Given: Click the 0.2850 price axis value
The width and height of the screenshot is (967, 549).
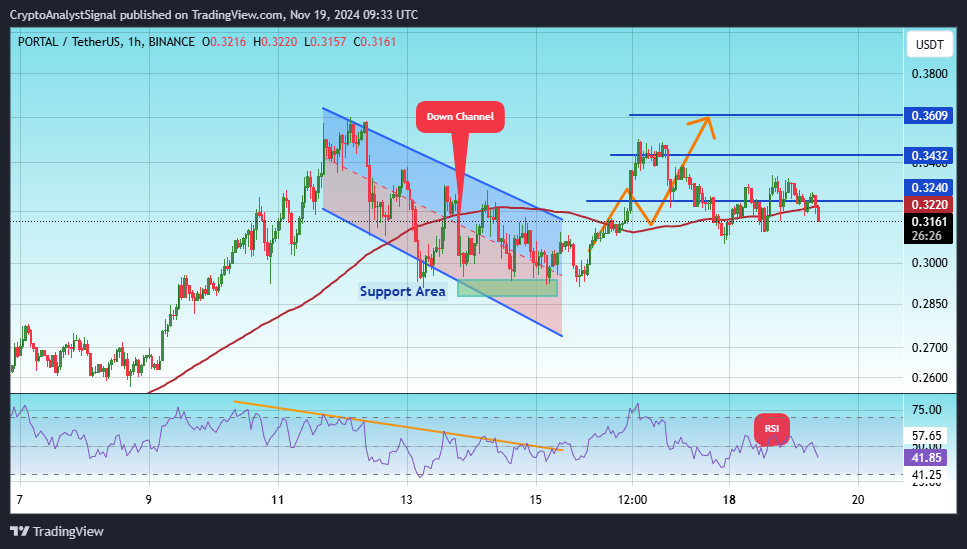Looking at the screenshot, I should pos(929,303).
